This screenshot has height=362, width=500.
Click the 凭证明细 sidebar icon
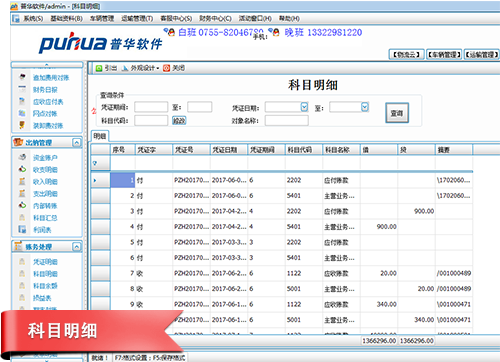pyautogui.click(x=22, y=261)
